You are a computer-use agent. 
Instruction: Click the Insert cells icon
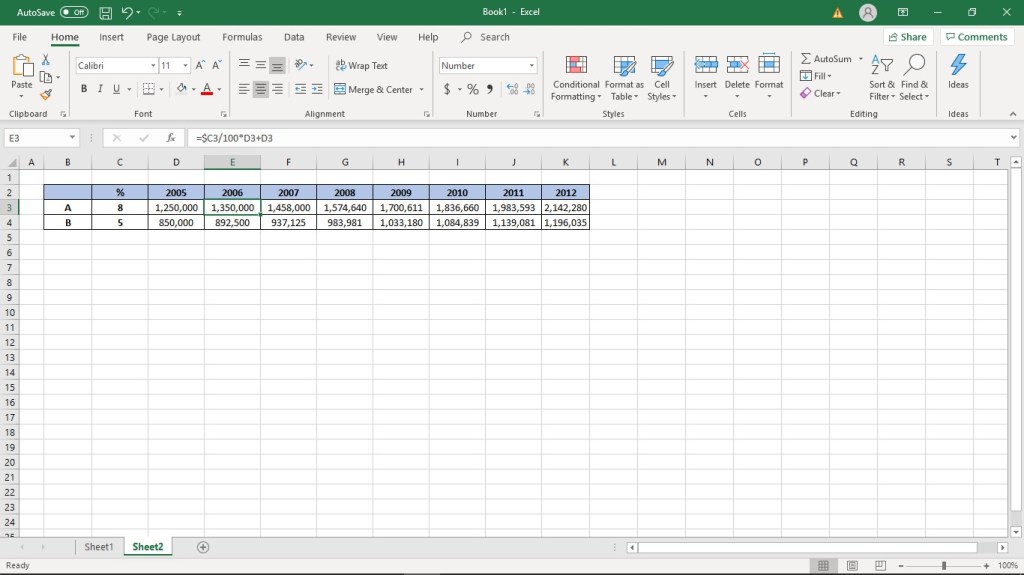pyautogui.click(x=706, y=71)
